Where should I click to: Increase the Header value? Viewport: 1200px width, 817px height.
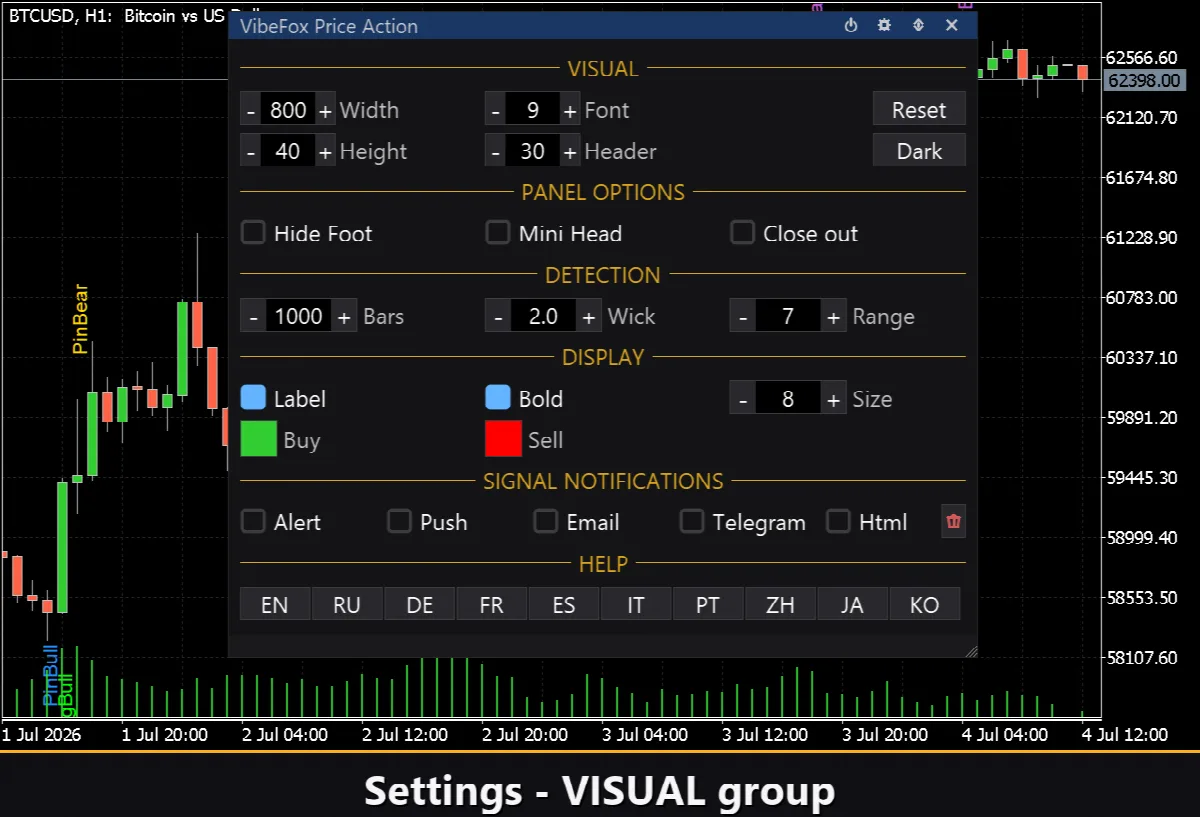tap(570, 152)
